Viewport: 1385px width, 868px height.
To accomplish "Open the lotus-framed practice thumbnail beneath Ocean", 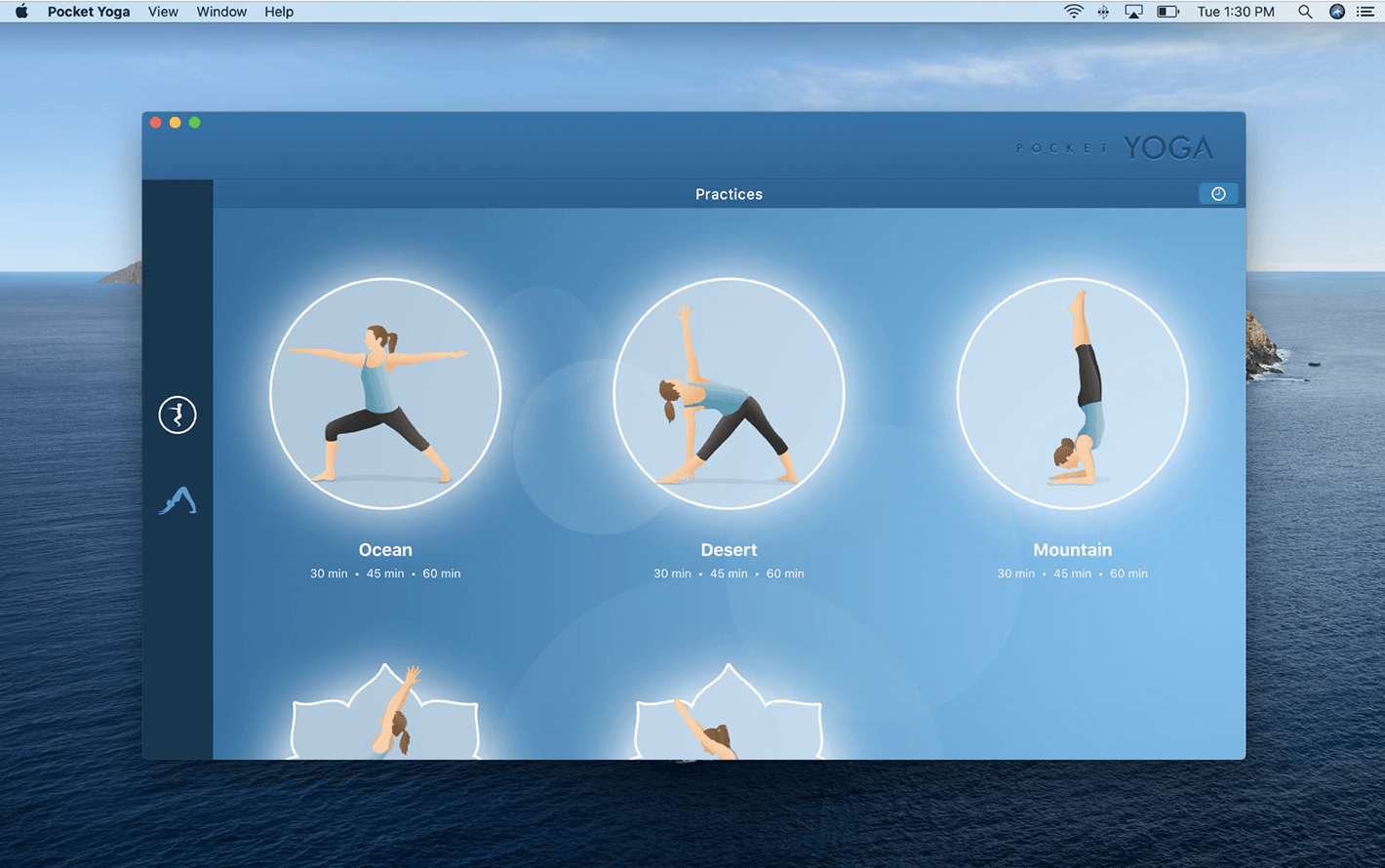I will [x=385, y=712].
